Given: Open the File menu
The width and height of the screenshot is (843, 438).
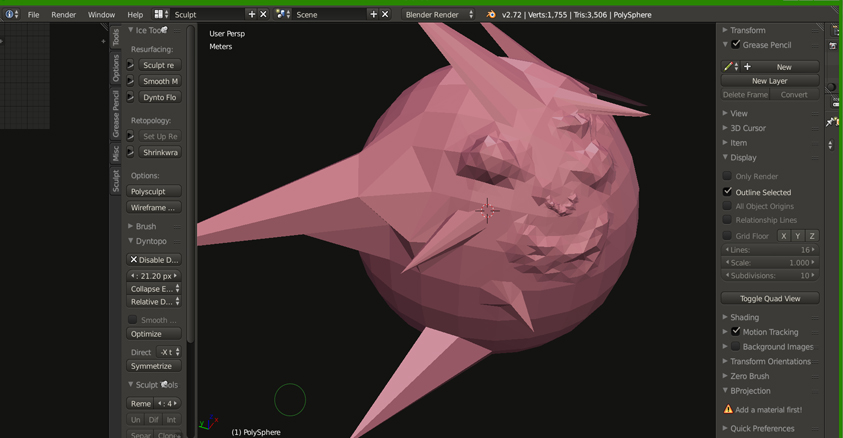Looking at the screenshot, I should (33, 15).
